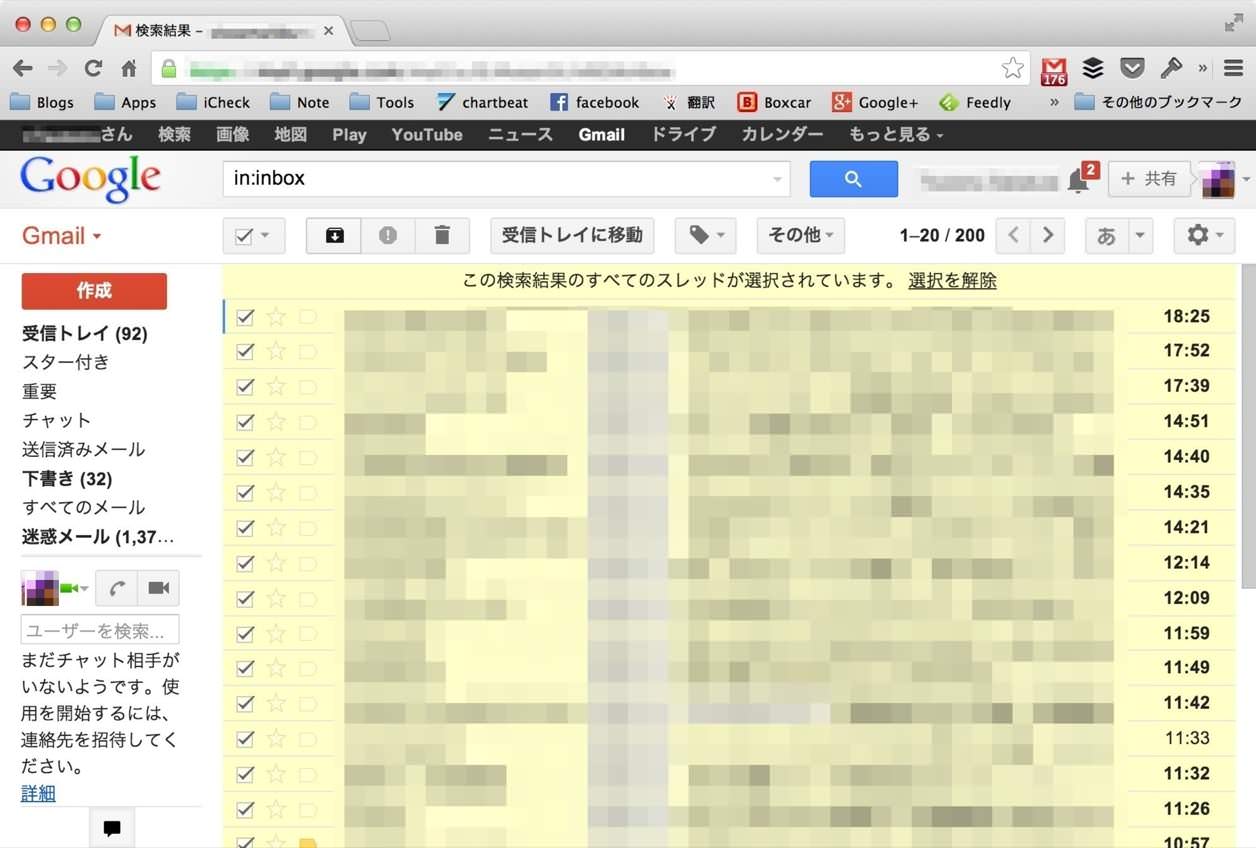This screenshot has height=848, width=1256.
Task: Show hidden Chrome extensions chevron
Action: [1203, 68]
